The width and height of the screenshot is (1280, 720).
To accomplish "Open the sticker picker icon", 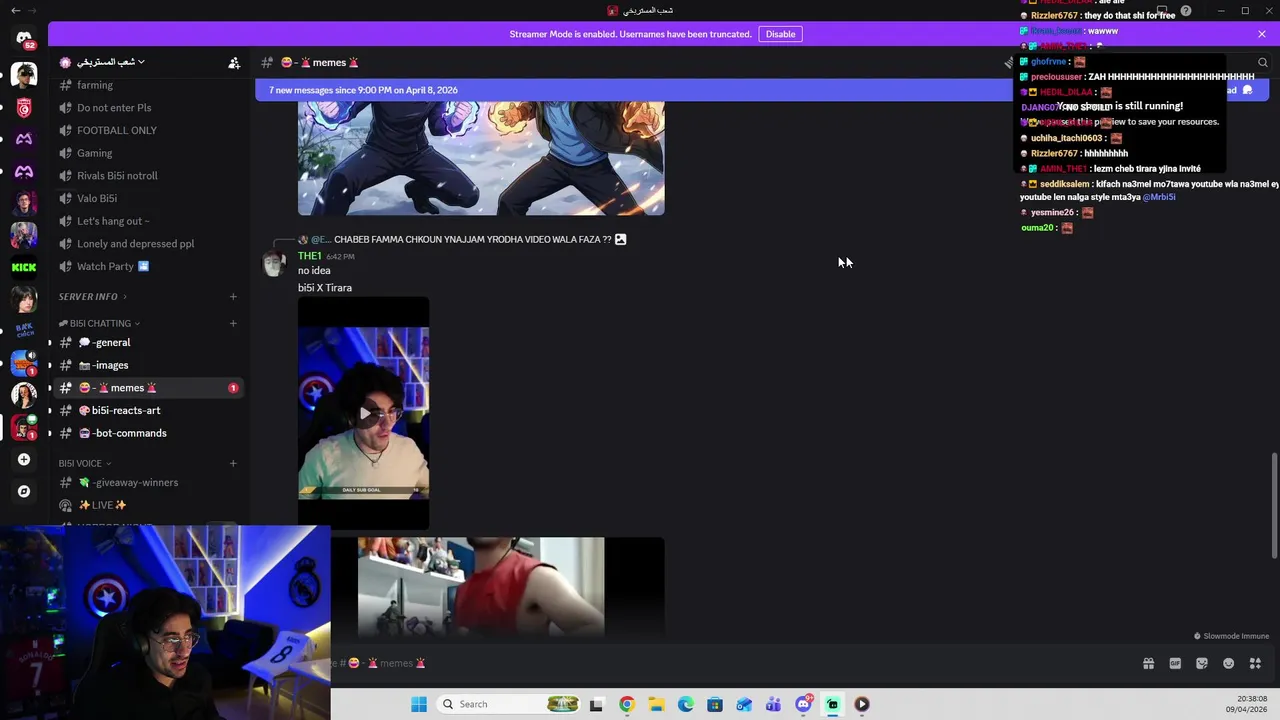I will point(1202,663).
